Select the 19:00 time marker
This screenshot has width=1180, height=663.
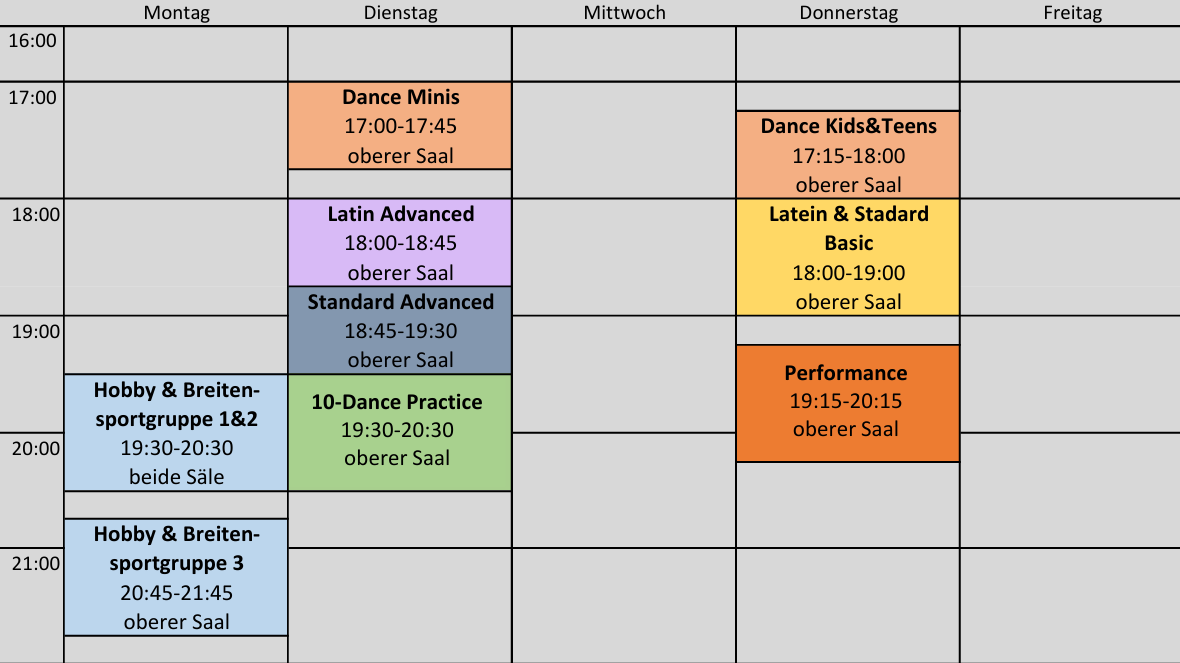(33, 331)
